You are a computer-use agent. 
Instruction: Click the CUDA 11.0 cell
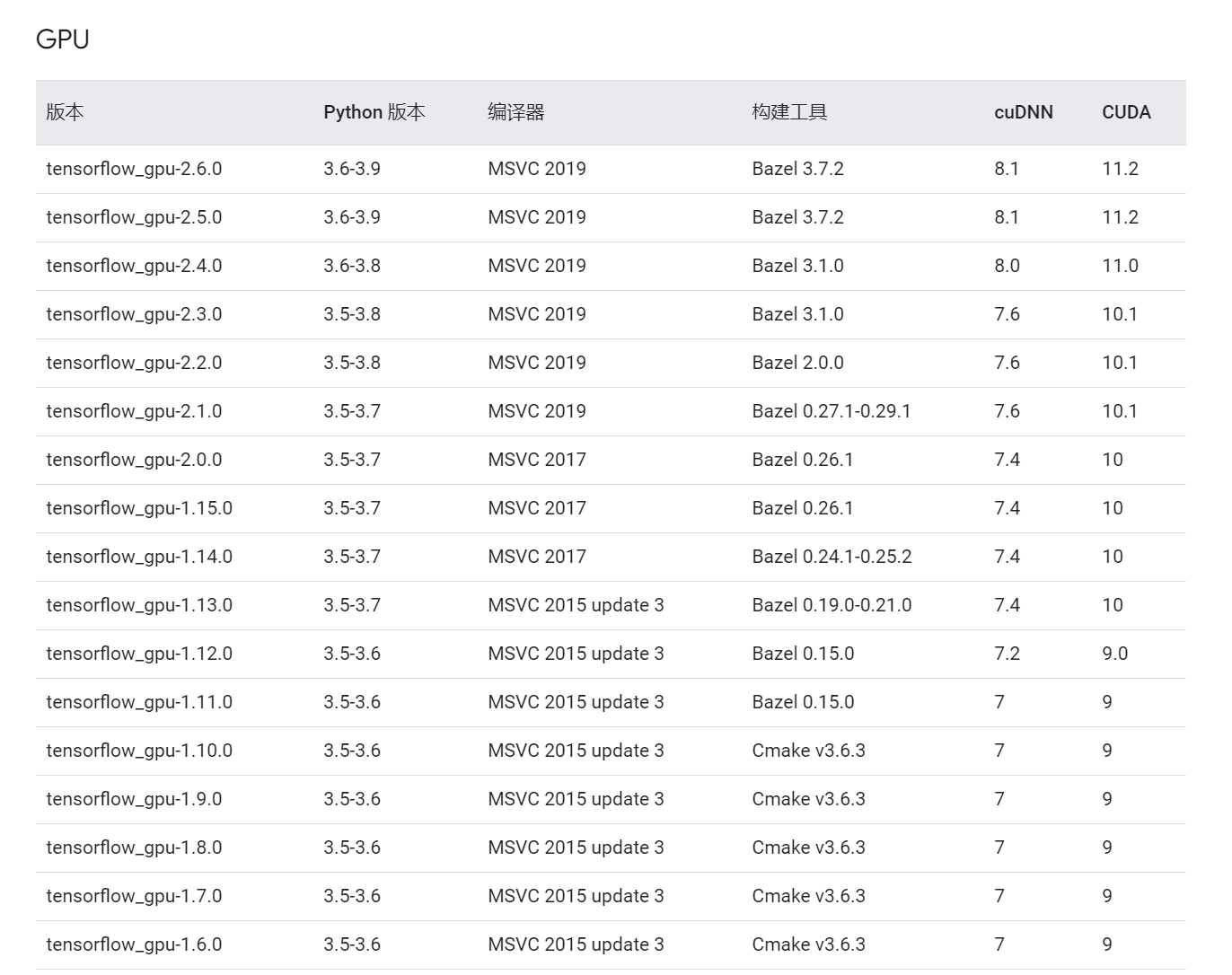tap(1120, 266)
